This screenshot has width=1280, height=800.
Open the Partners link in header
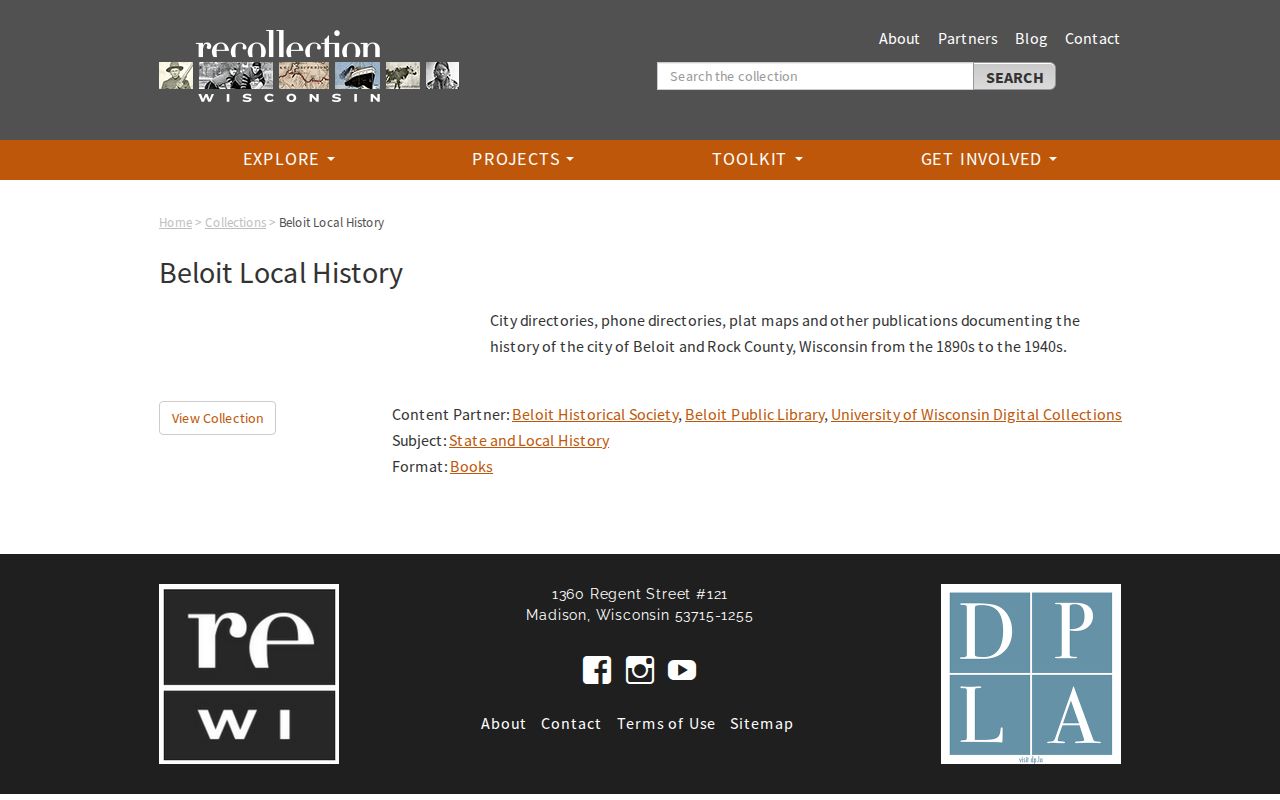coord(967,38)
